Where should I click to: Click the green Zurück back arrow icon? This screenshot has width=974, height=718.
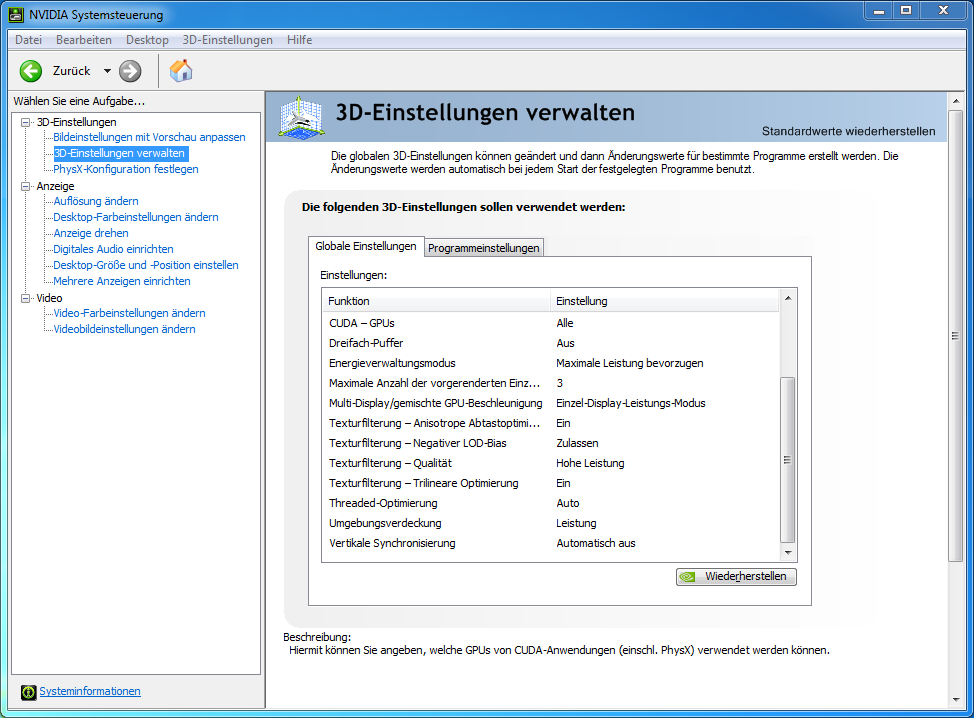point(30,71)
